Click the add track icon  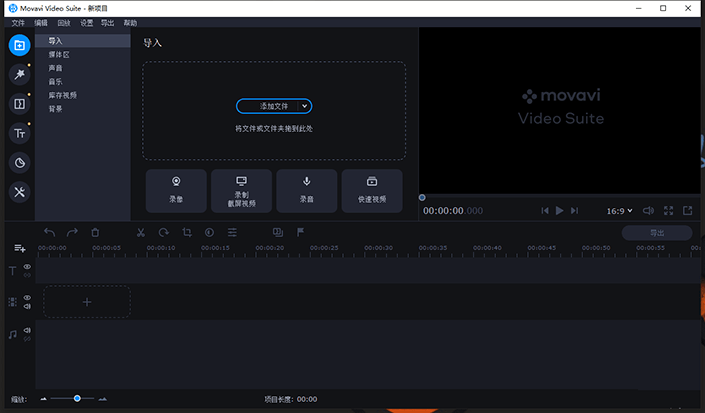pyautogui.click(x=20, y=248)
